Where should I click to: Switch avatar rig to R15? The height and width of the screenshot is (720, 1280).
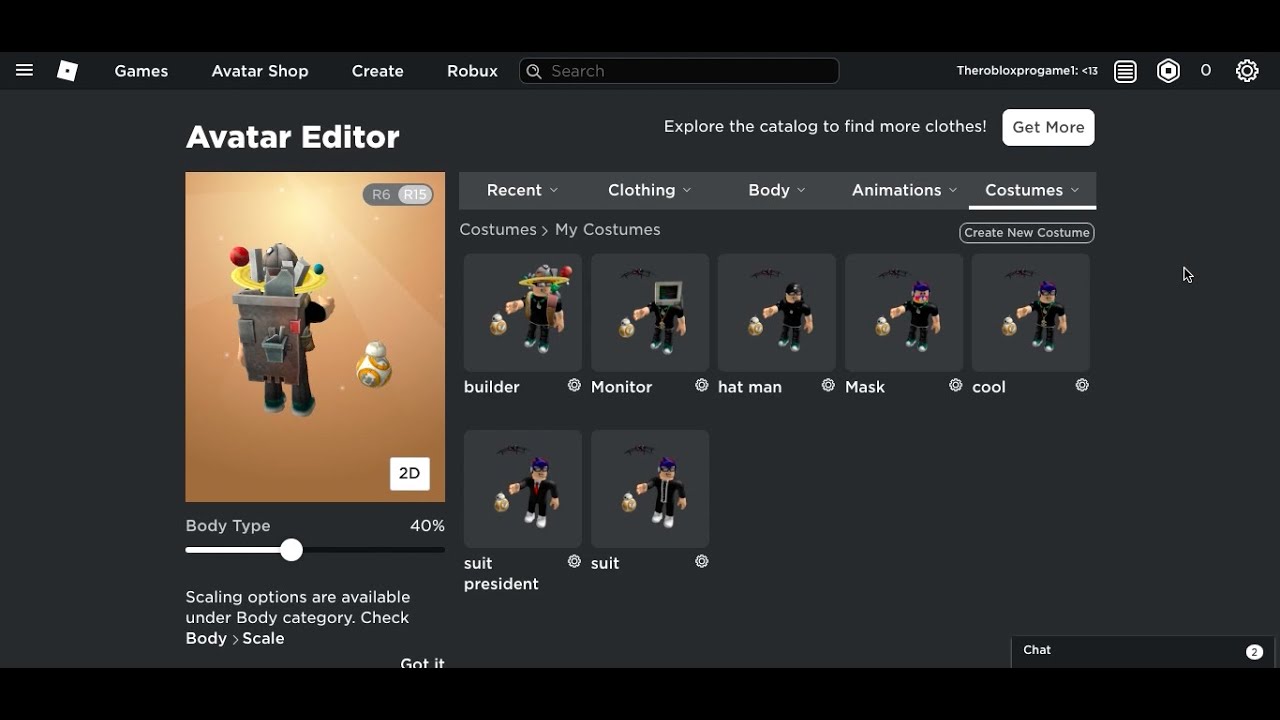click(415, 195)
